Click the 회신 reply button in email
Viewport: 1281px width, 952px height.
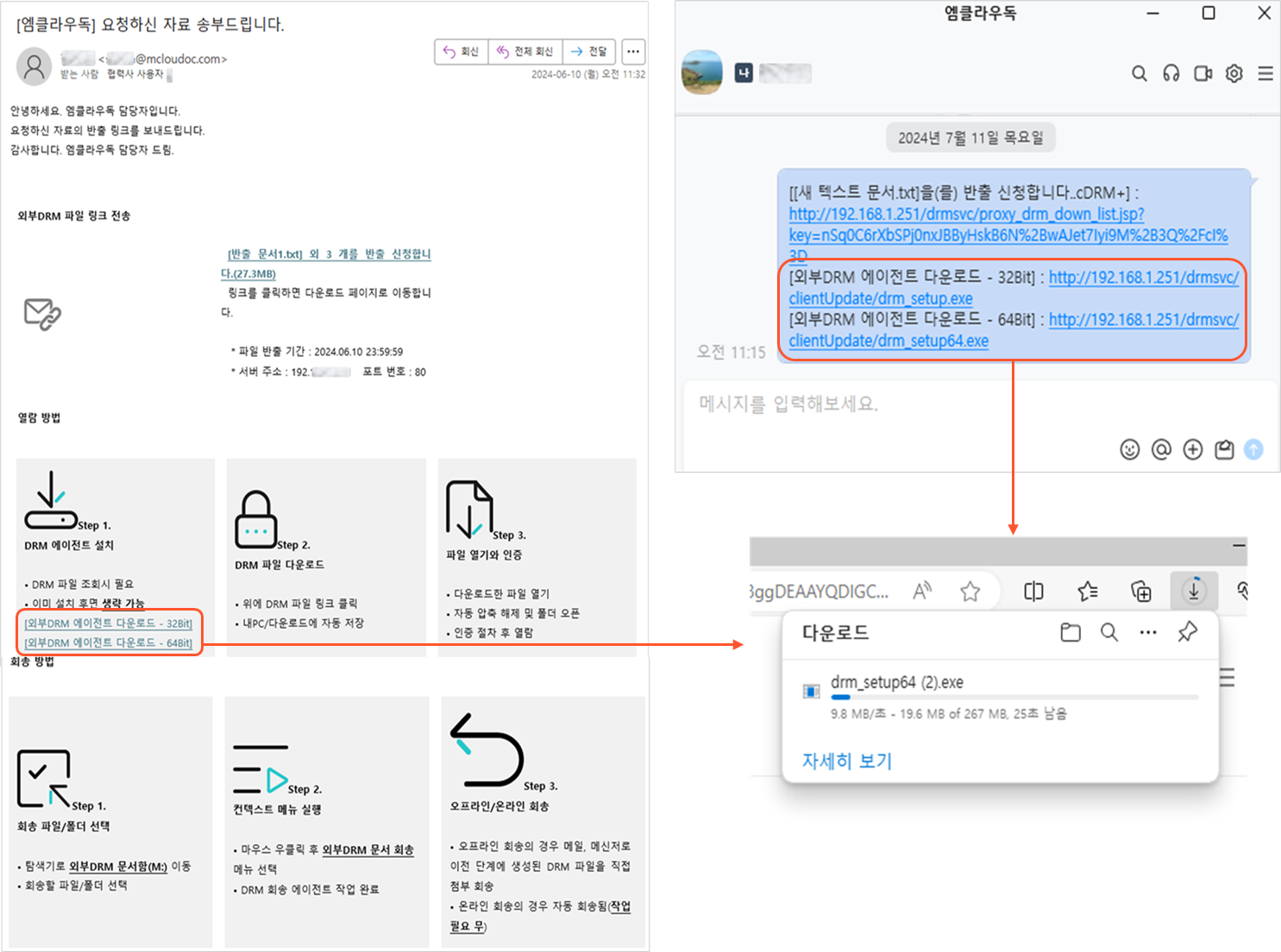coord(462,52)
